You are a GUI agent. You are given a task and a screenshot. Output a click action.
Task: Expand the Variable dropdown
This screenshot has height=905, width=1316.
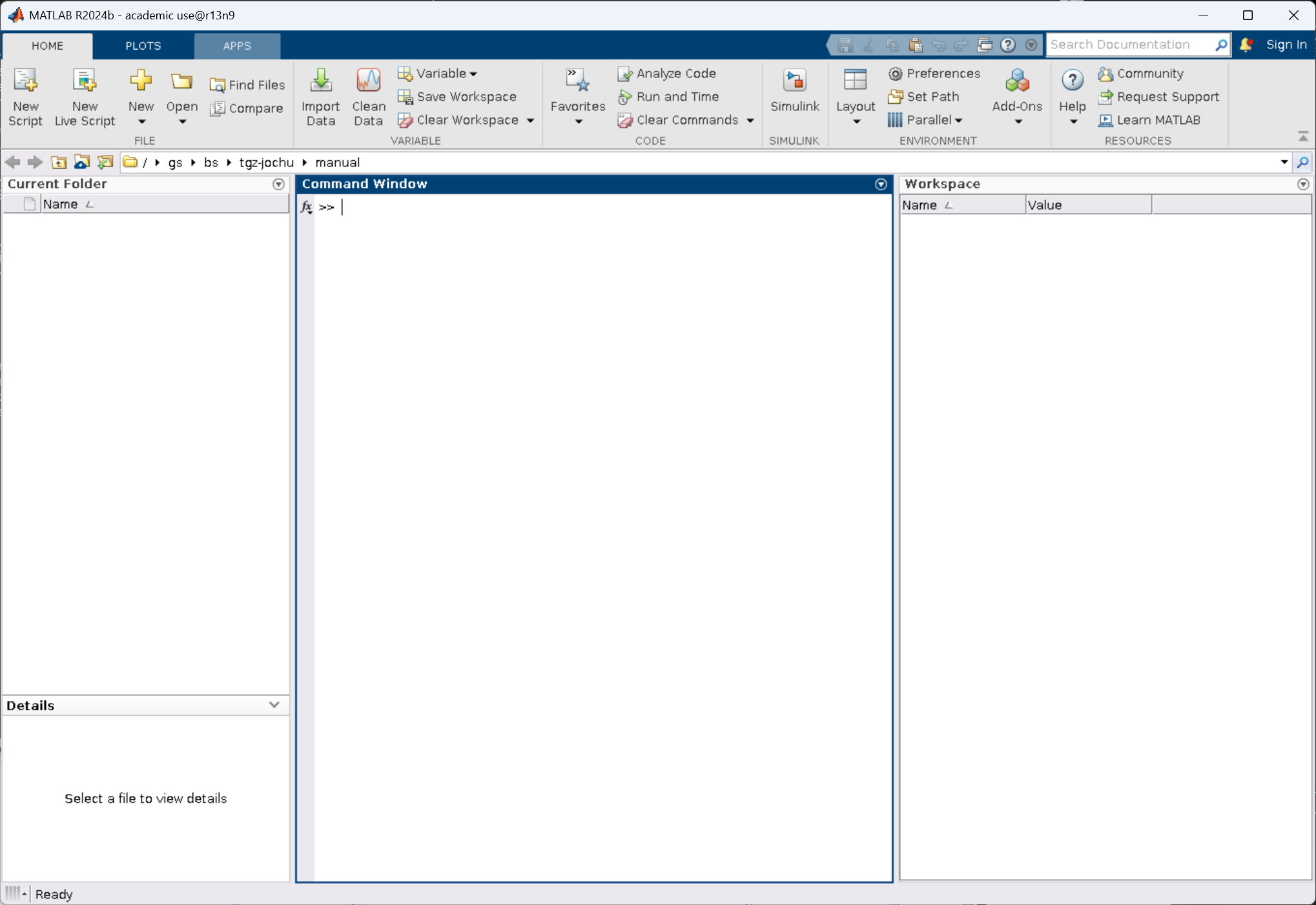pyautogui.click(x=473, y=74)
